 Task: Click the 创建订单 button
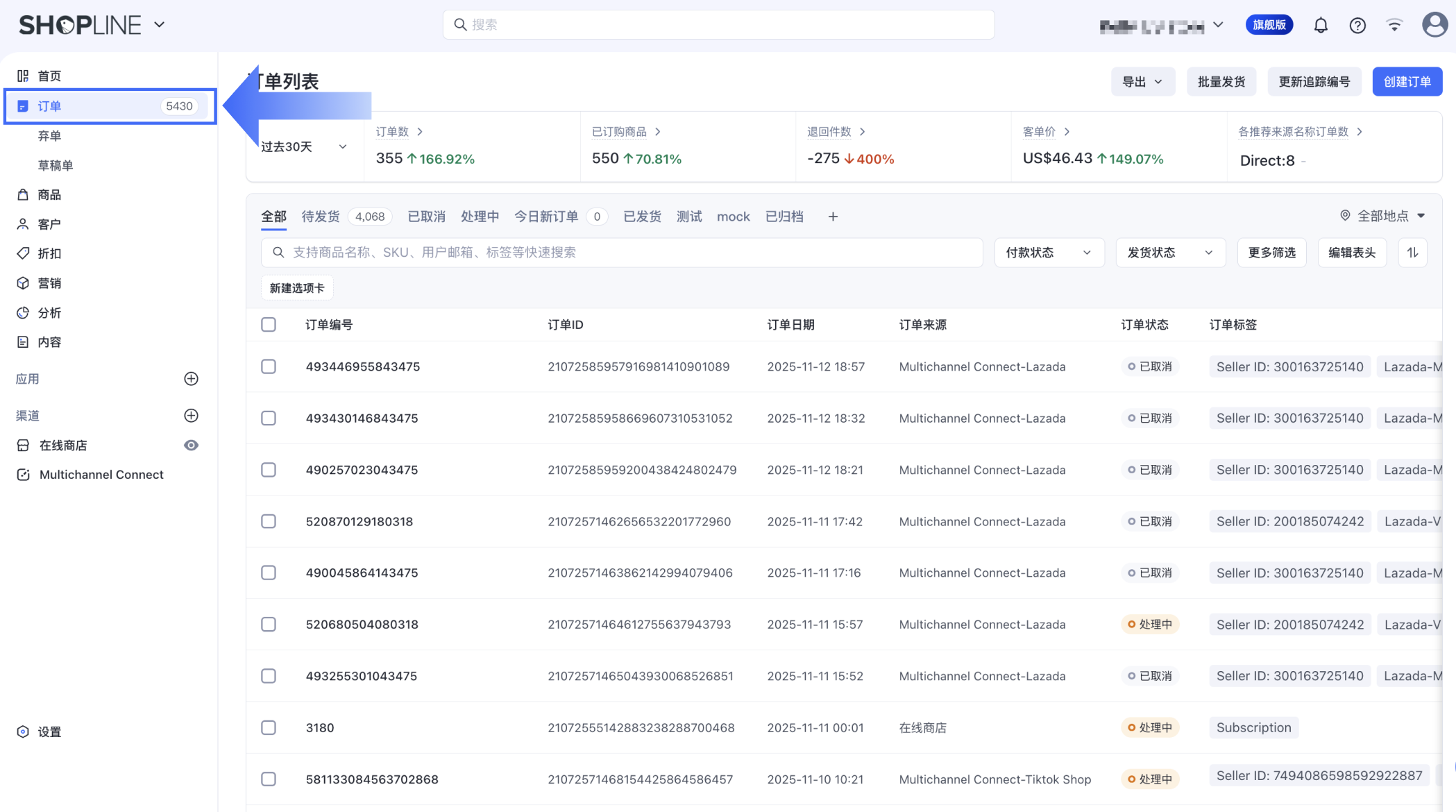1407,82
